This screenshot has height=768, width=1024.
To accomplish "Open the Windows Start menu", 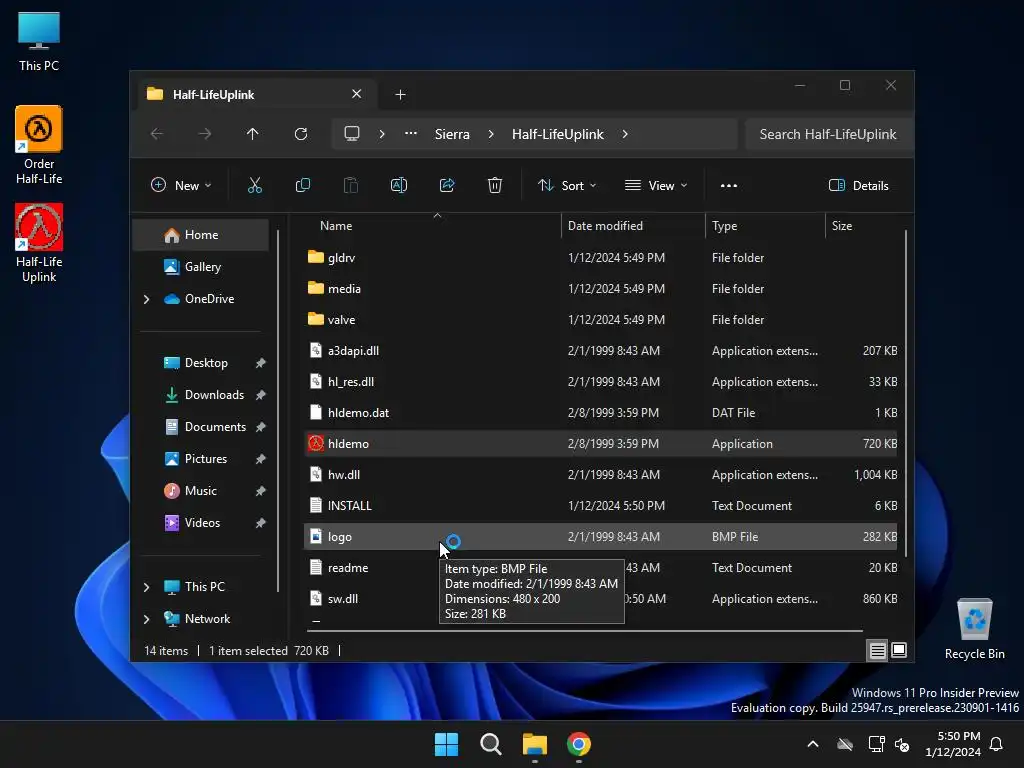I will [x=447, y=744].
